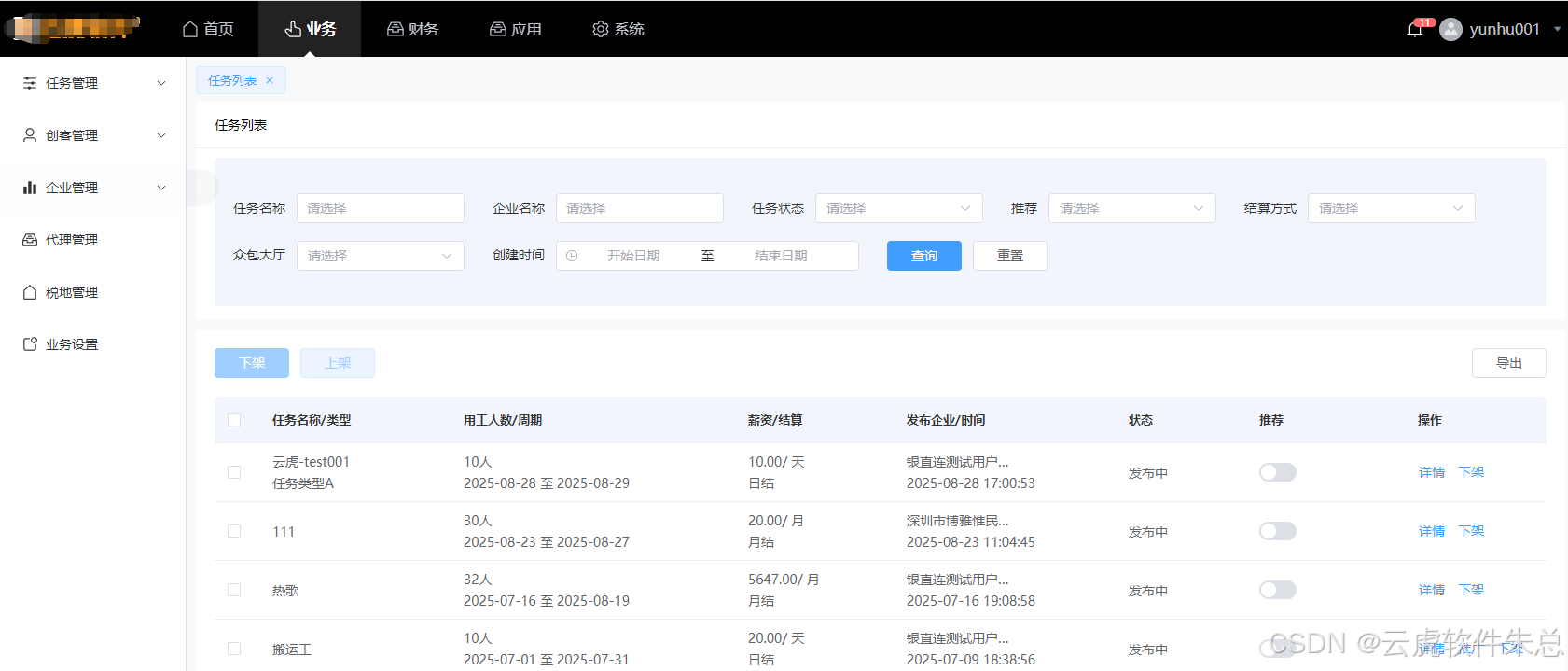Image resolution: width=1568 pixels, height=671 pixels.
Task: Click the 业务设置 sidebar icon
Action: tap(30, 344)
